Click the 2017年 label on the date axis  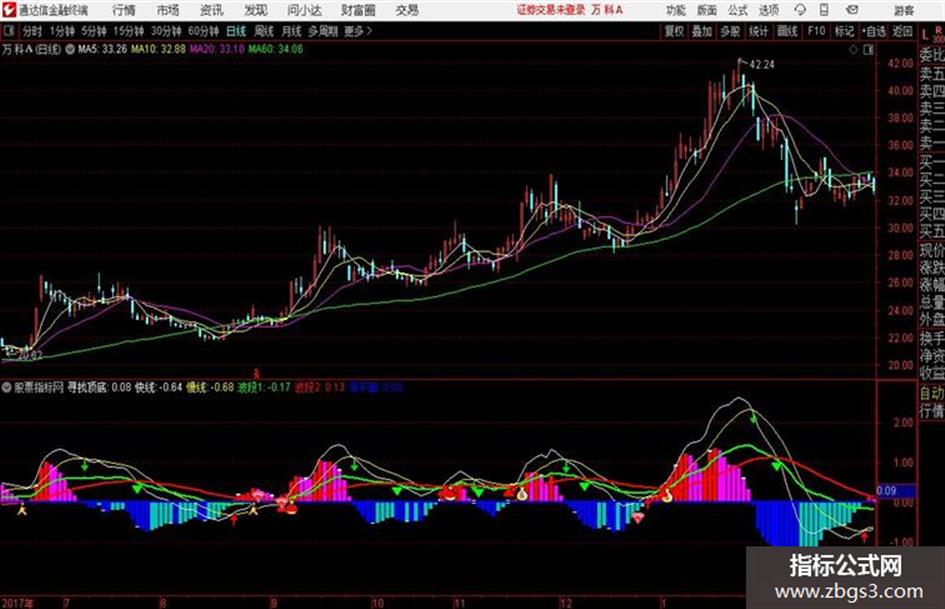tap(17, 602)
